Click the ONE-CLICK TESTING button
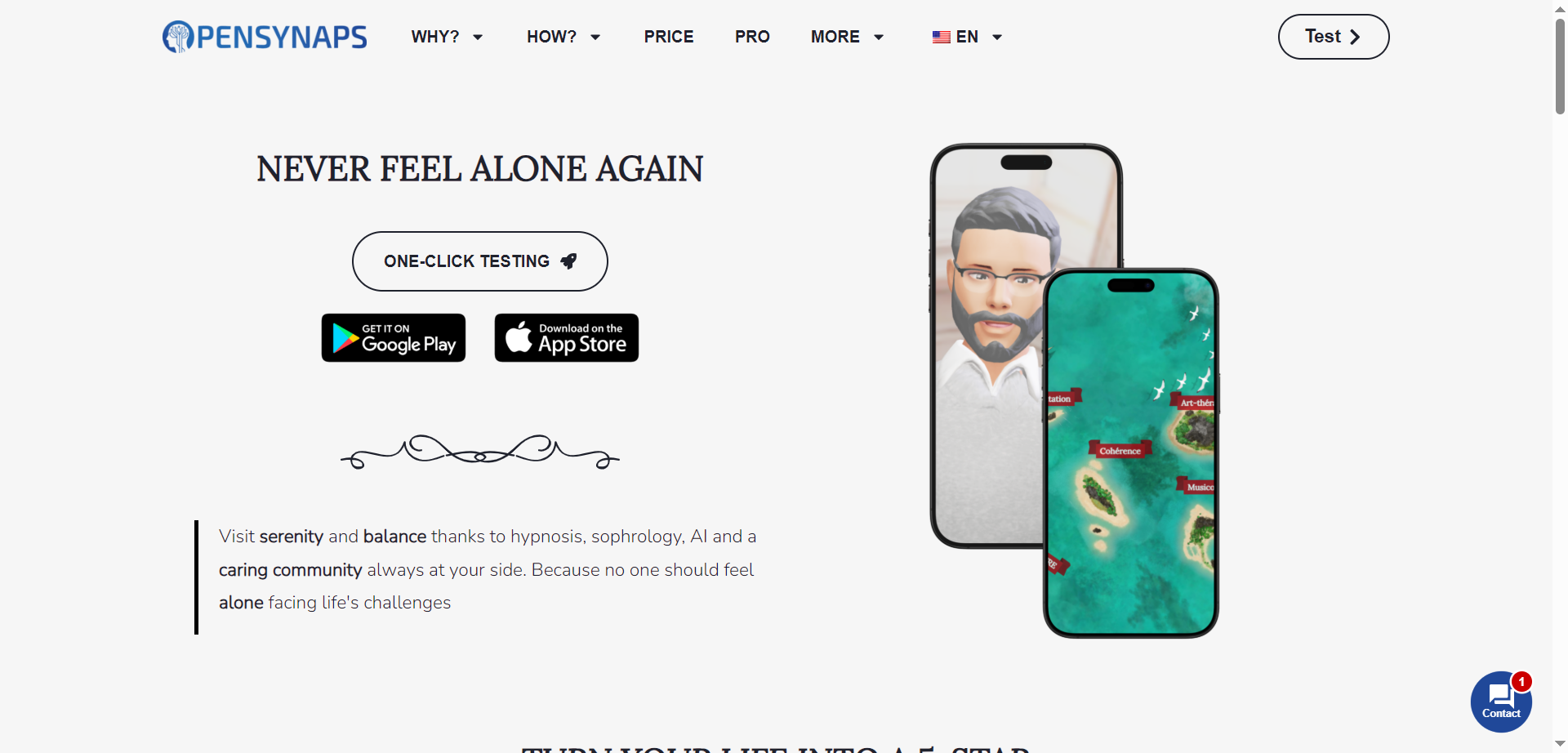 [480, 261]
